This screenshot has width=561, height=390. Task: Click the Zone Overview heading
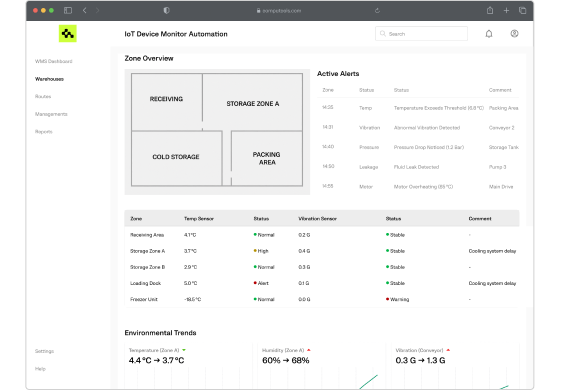point(149,58)
